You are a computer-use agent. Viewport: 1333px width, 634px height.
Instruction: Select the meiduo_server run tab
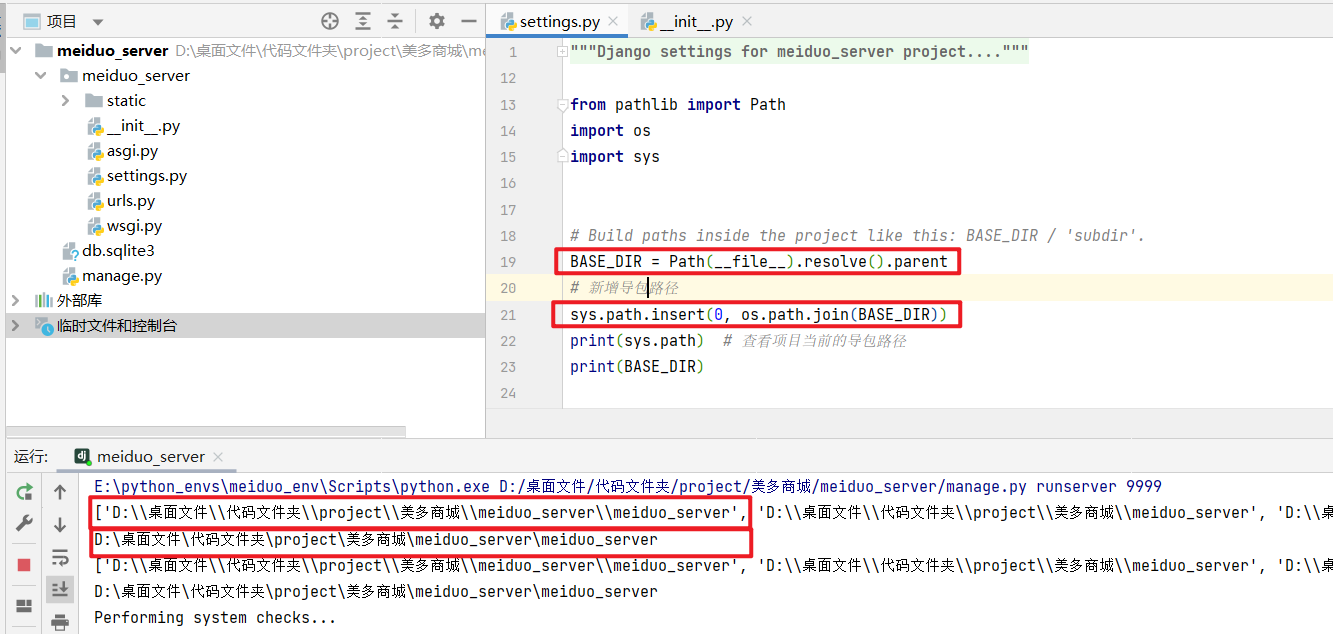tap(145, 455)
